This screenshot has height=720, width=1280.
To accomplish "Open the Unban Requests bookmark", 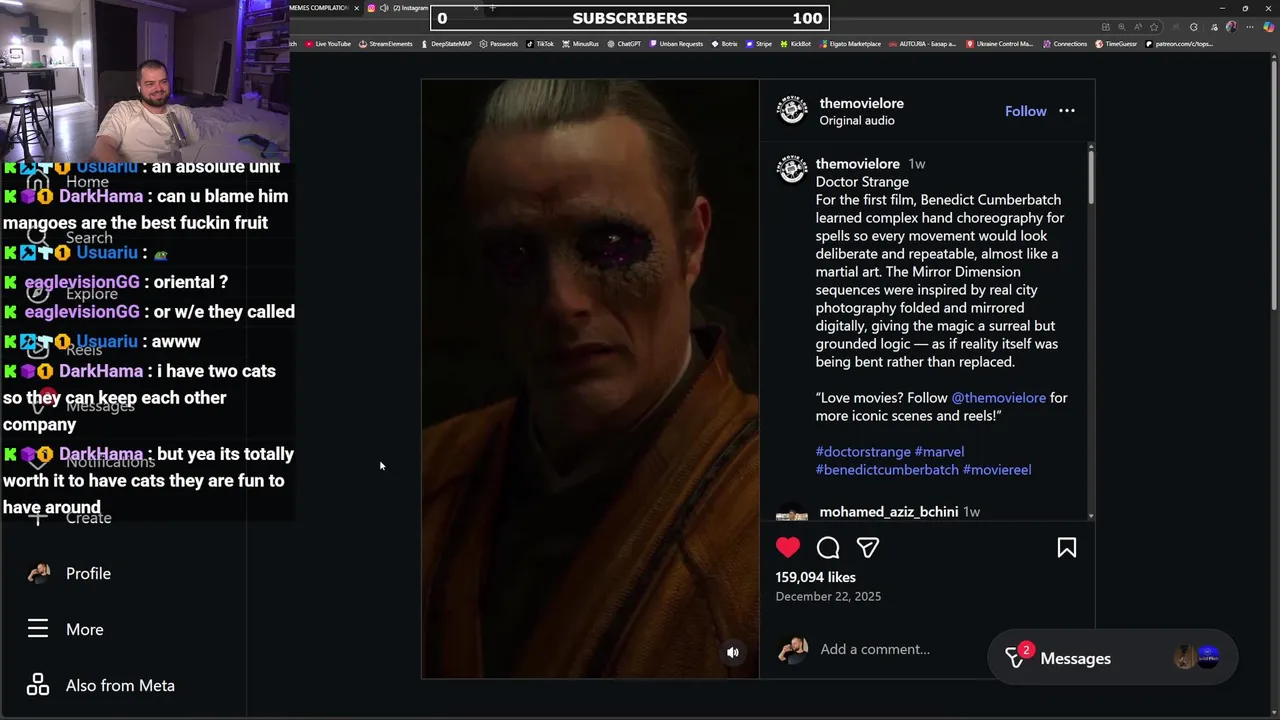I will (676, 44).
